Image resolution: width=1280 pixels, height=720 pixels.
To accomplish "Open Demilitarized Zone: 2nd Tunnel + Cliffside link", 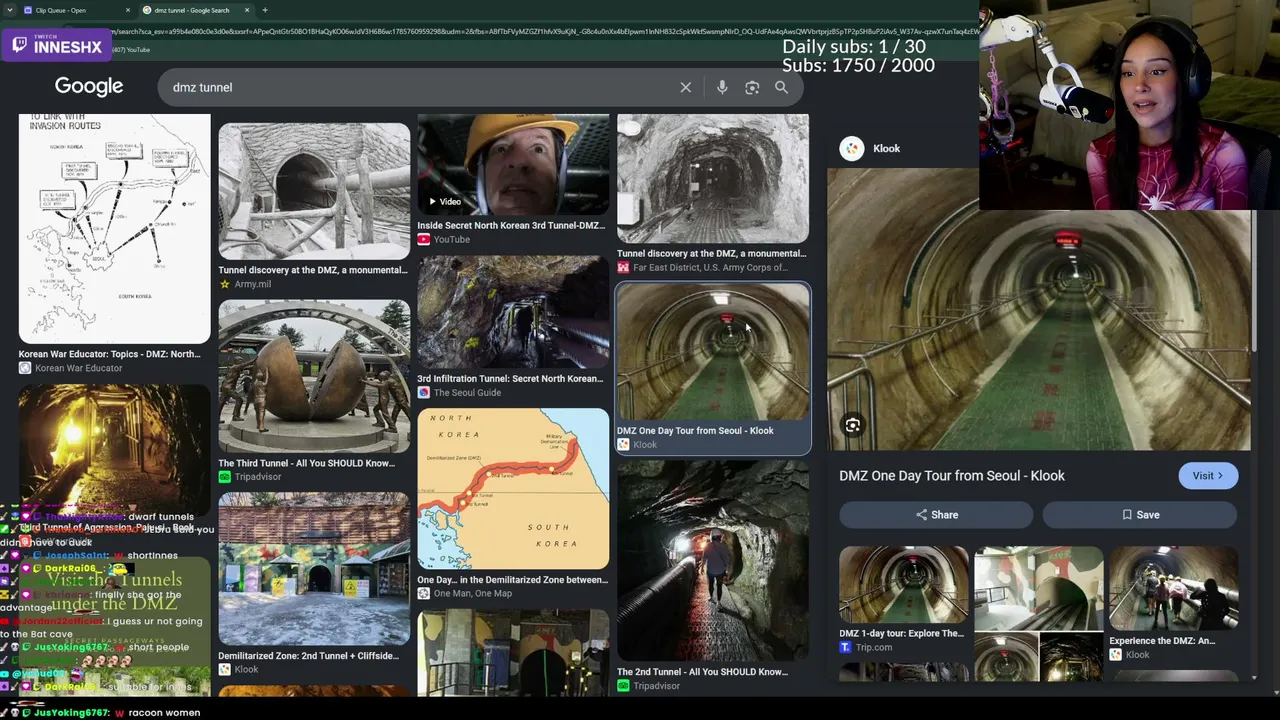I will [x=309, y=656].
